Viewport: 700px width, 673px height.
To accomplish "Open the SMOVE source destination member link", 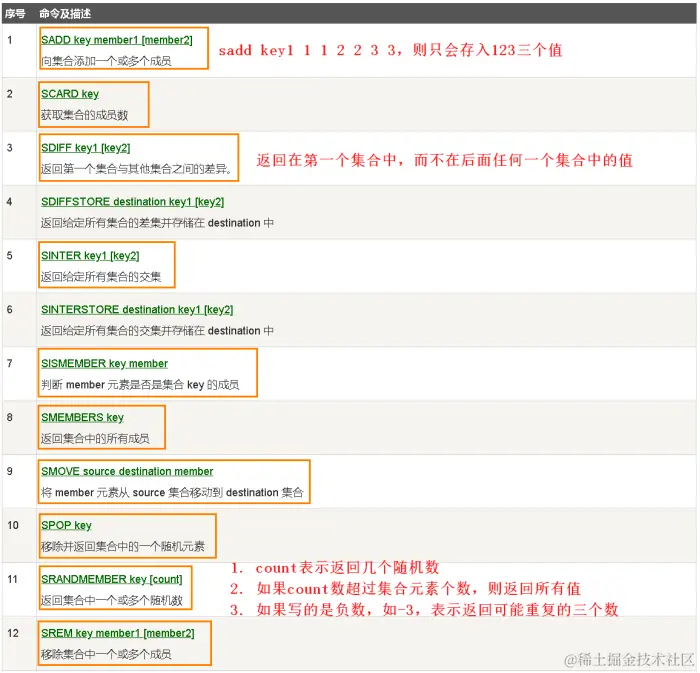I will 127,472.
